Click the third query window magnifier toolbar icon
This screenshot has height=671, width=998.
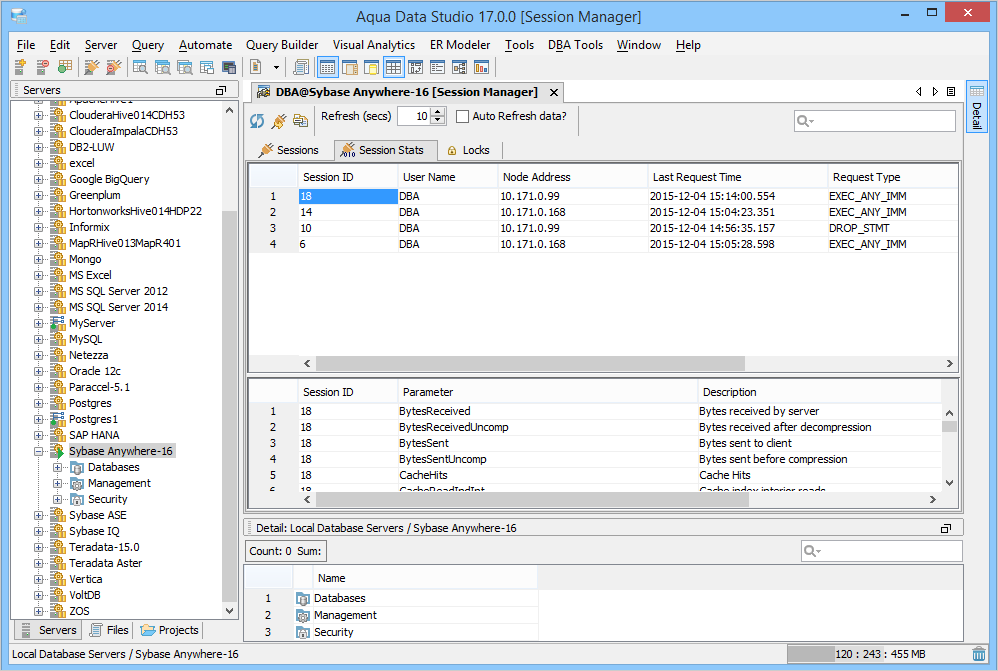(185, 67)
